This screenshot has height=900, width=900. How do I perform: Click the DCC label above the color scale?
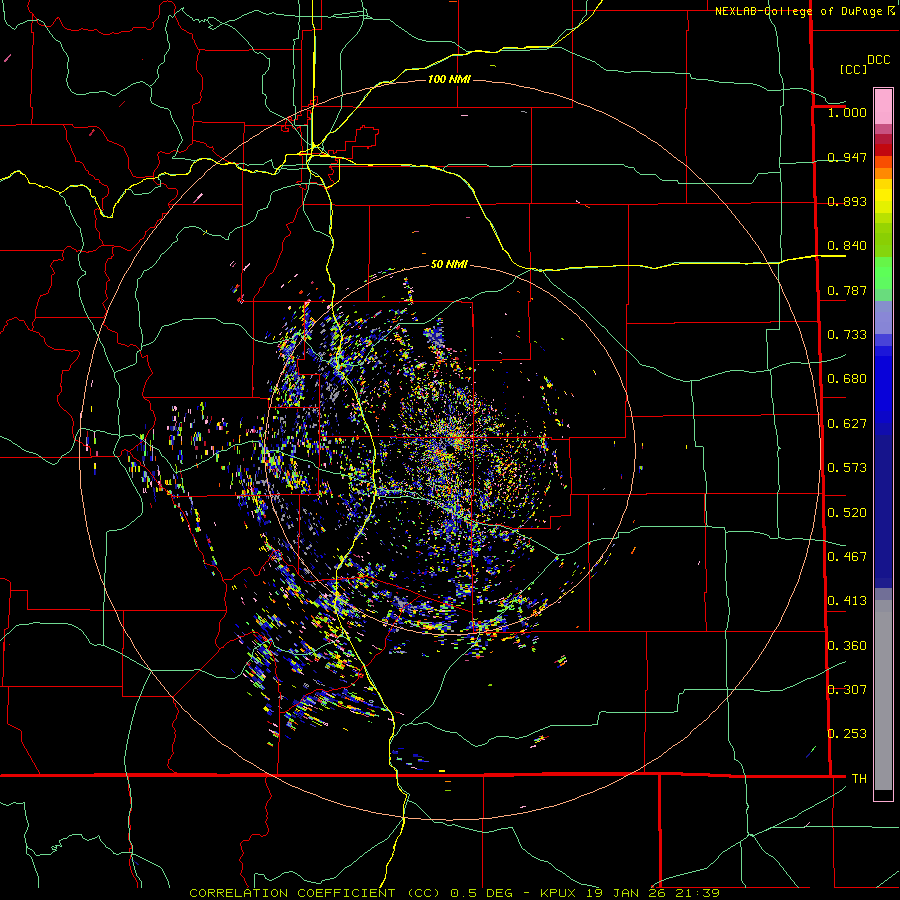[x=878, y=59]
